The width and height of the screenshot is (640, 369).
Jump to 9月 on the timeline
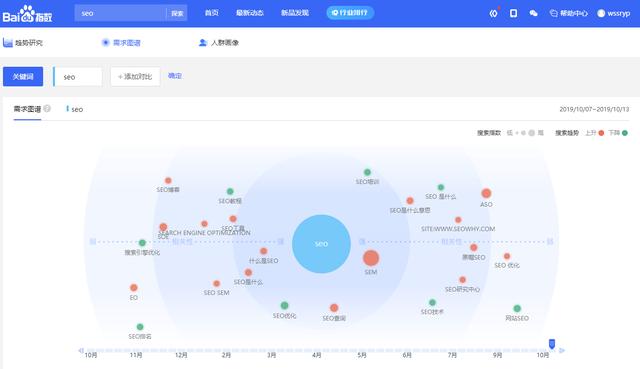[497, 355]
